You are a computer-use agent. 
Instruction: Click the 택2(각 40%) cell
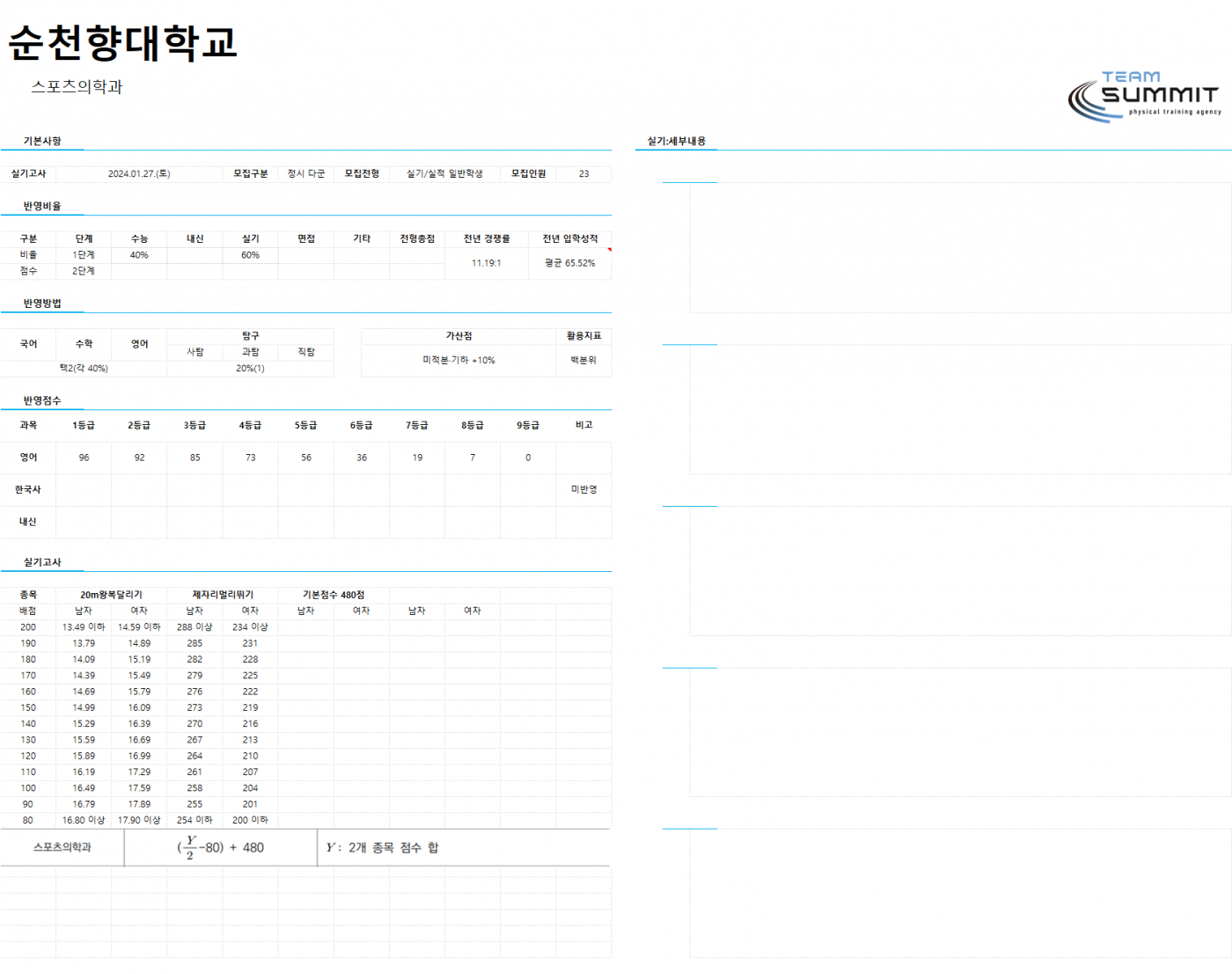(x=84, y=369)
